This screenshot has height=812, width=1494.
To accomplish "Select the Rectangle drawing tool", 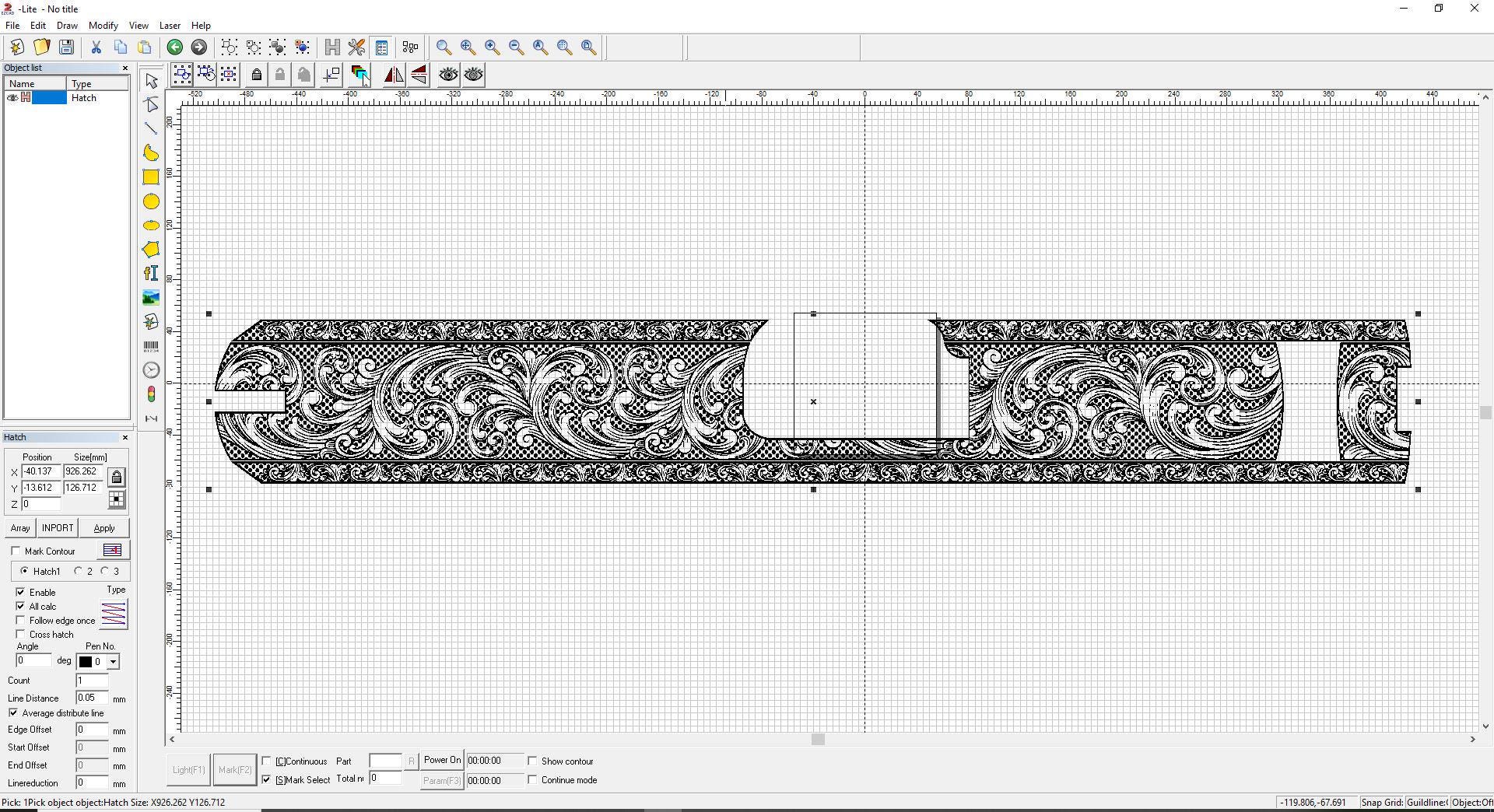I will point(151,177).
